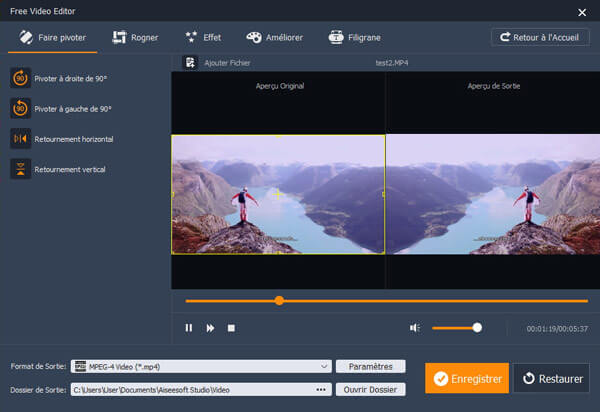The image size is (600, 412).
Task: Select the vertical flip icon
Action: [20, 169]
